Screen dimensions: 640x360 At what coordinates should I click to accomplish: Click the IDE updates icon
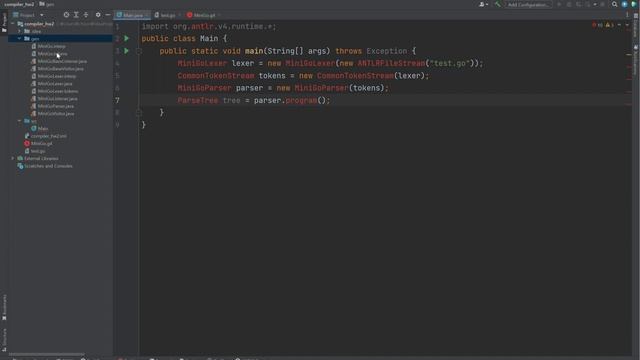pyautogui.click(x=624, y=4)
